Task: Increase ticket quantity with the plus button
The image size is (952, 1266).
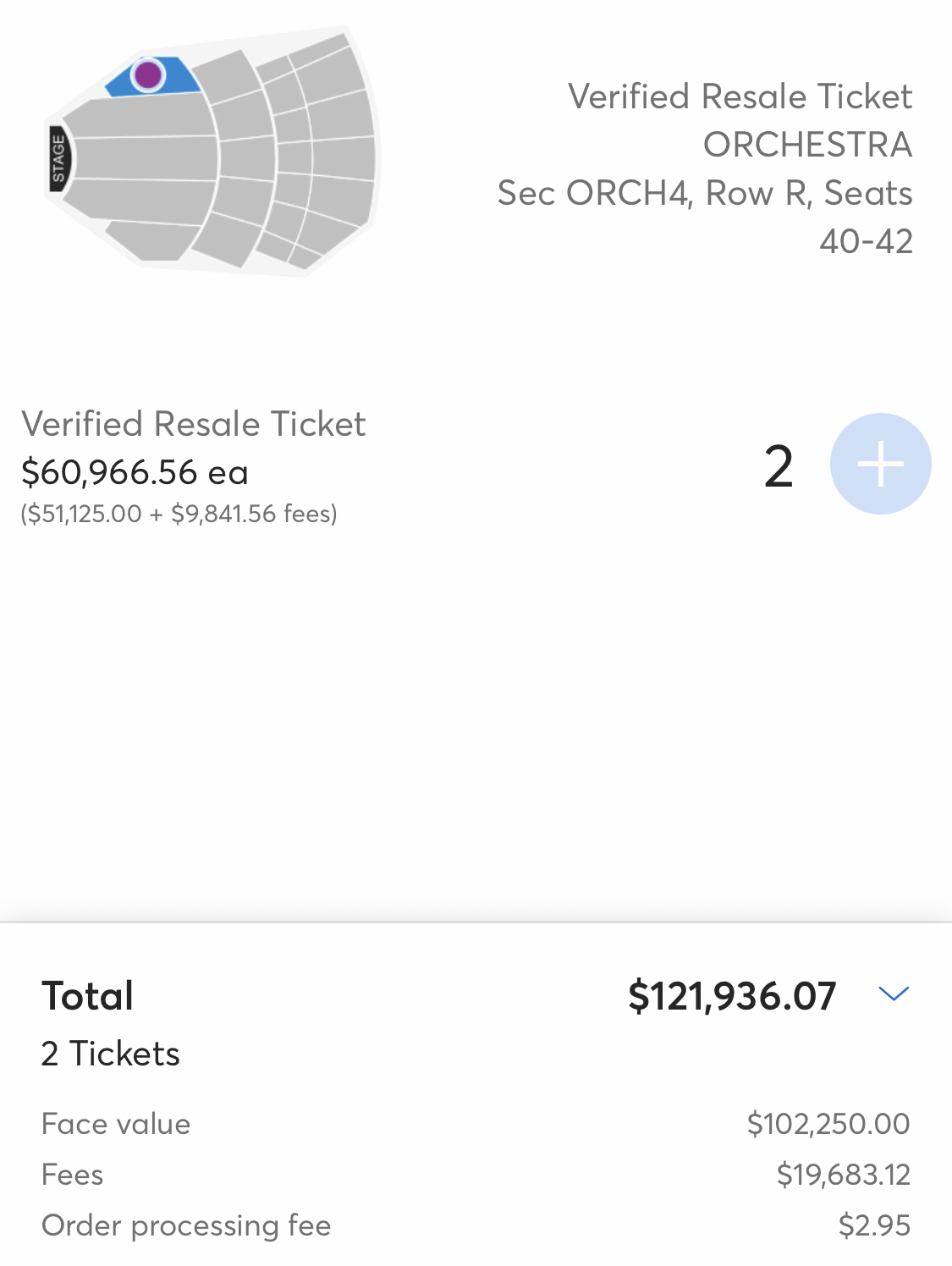Action: coord(880,464)
